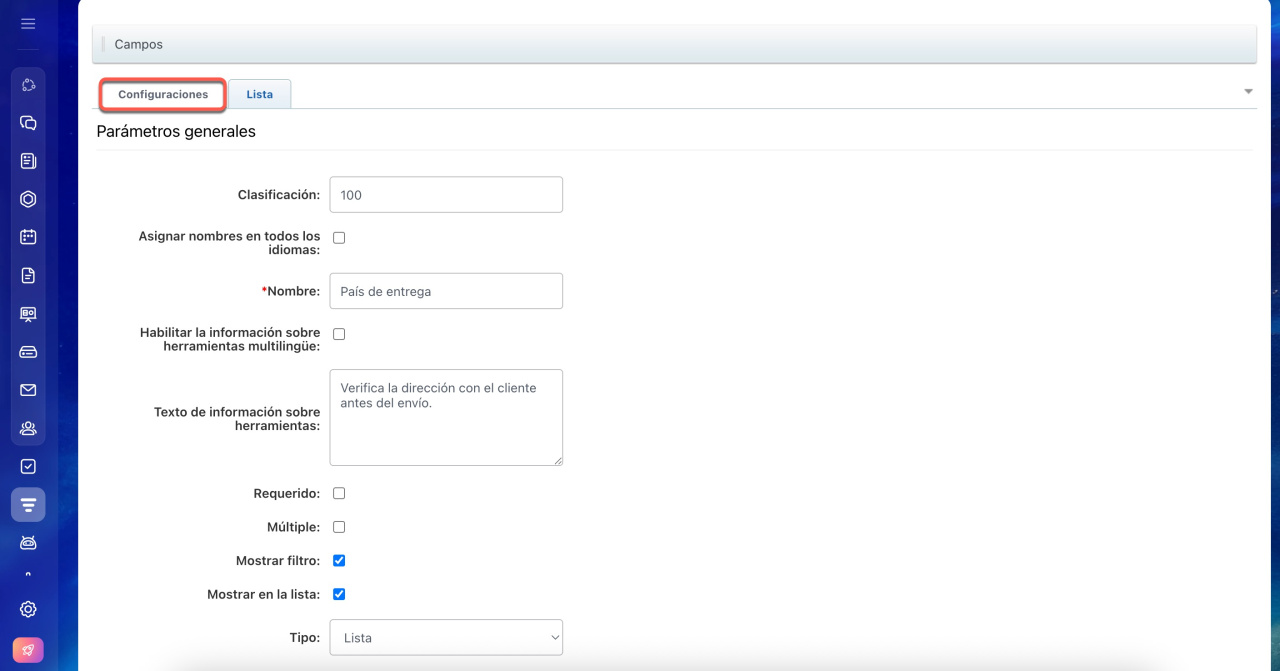This screenshot has height=671, width=1280.
Task: Open the contacts people icon
Action: (x=28, y=428)
